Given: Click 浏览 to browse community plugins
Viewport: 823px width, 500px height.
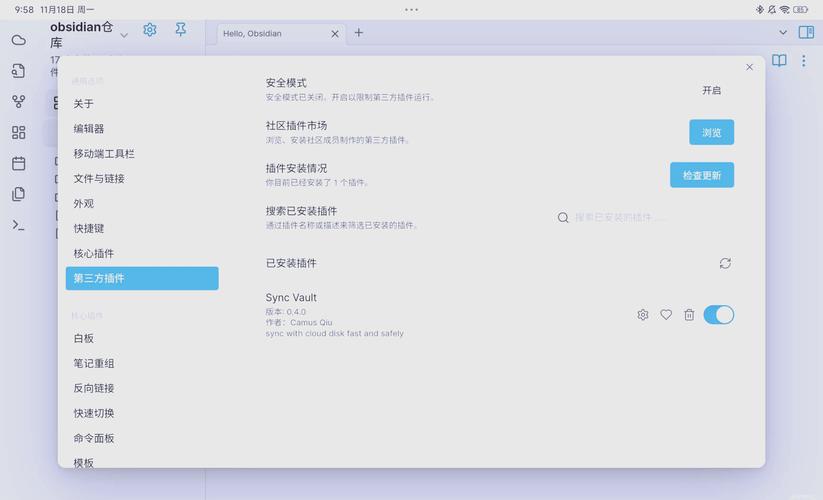Looking at the screenshot, I should point(711,132).
